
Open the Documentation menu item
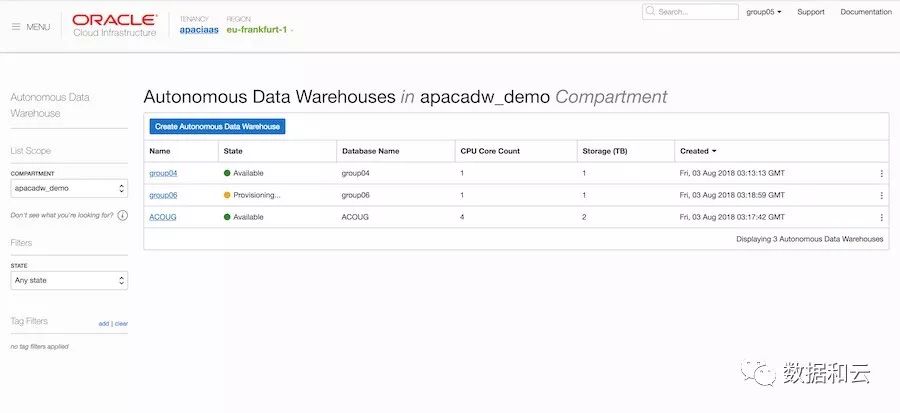pyautogui.click(x=865, y=12)
